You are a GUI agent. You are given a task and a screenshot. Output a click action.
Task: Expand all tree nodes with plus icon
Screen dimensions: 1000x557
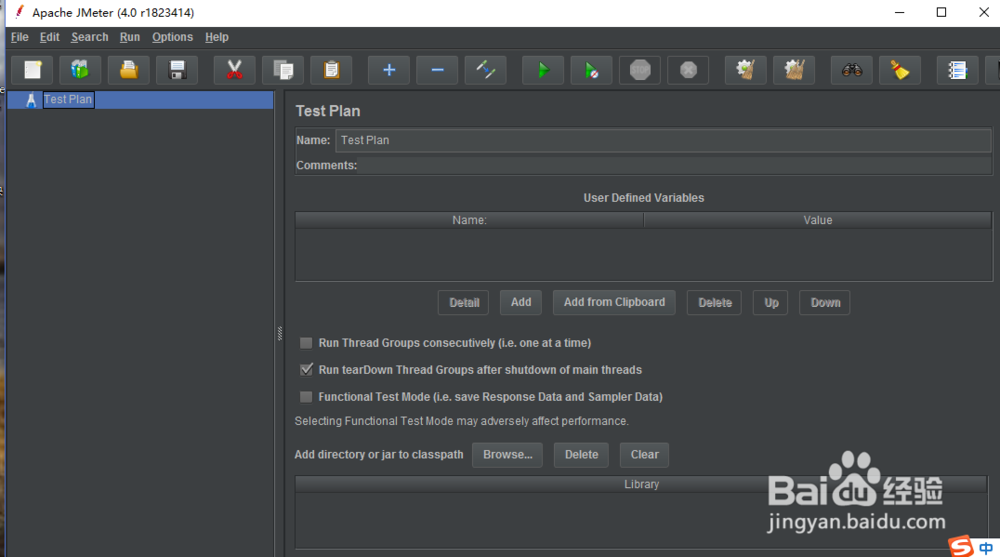coord(389,70)
